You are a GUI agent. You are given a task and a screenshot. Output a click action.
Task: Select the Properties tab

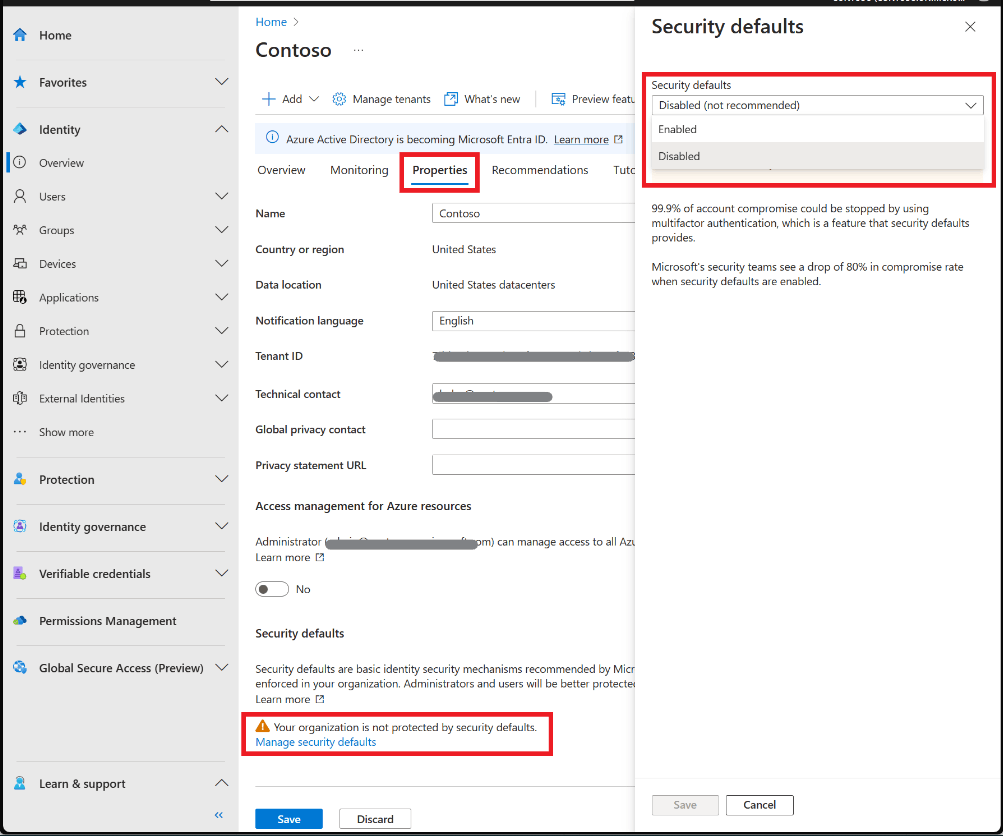pos(439,170)
